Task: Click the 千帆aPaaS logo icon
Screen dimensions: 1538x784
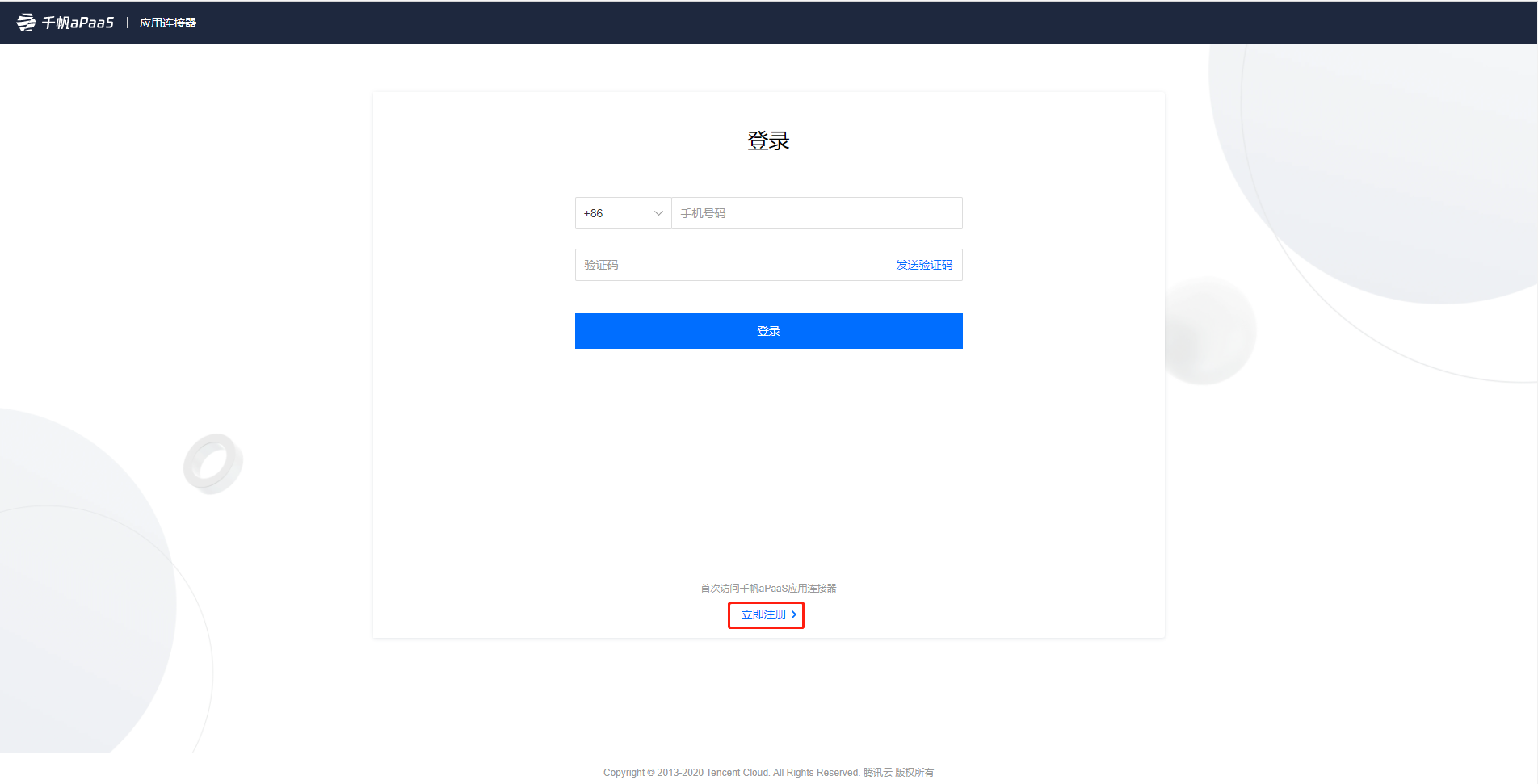Action: click(x=26, y=23)
